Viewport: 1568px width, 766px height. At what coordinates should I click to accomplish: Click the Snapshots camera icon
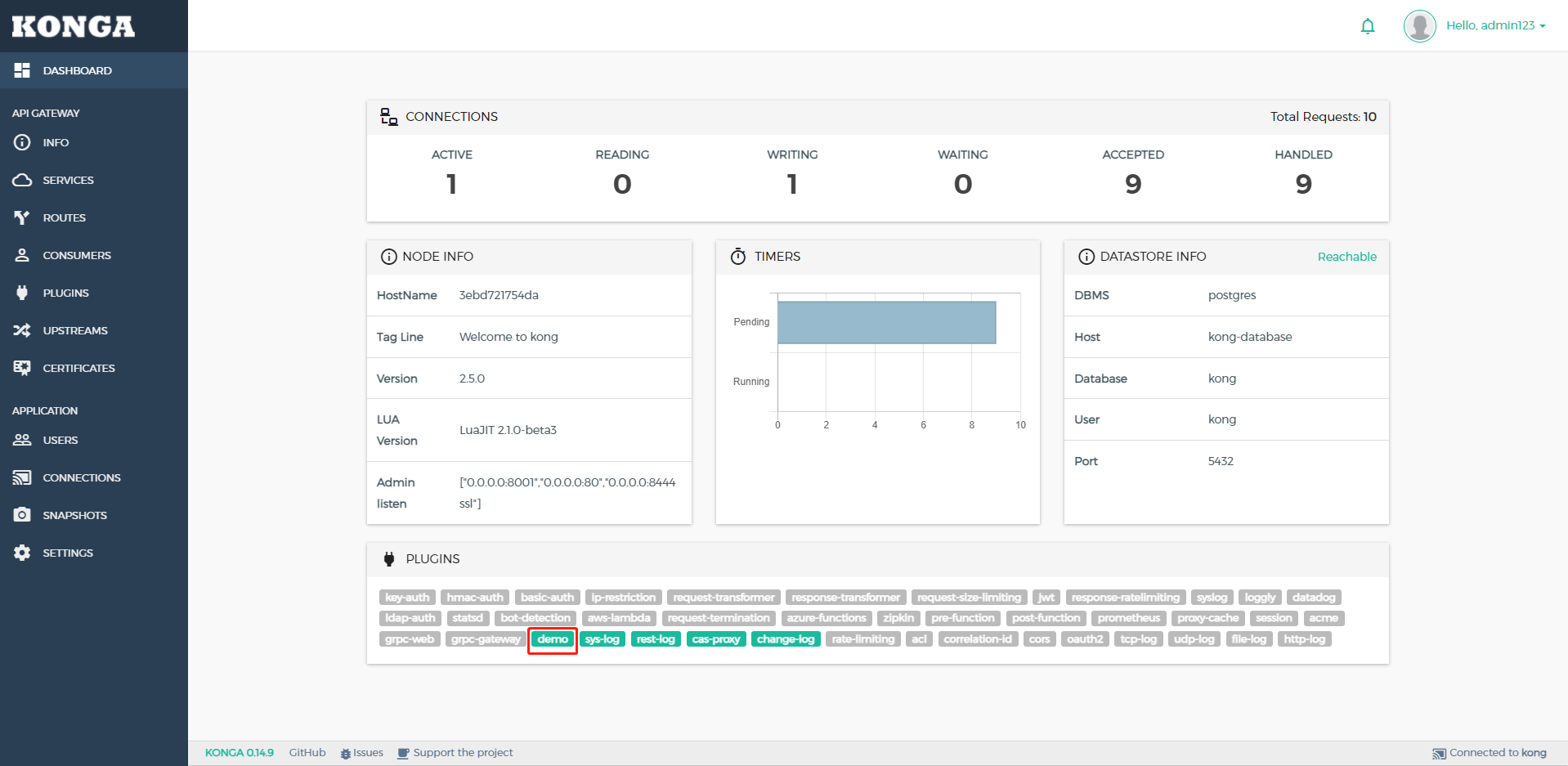pyautogui.click(x=22, y=515)
